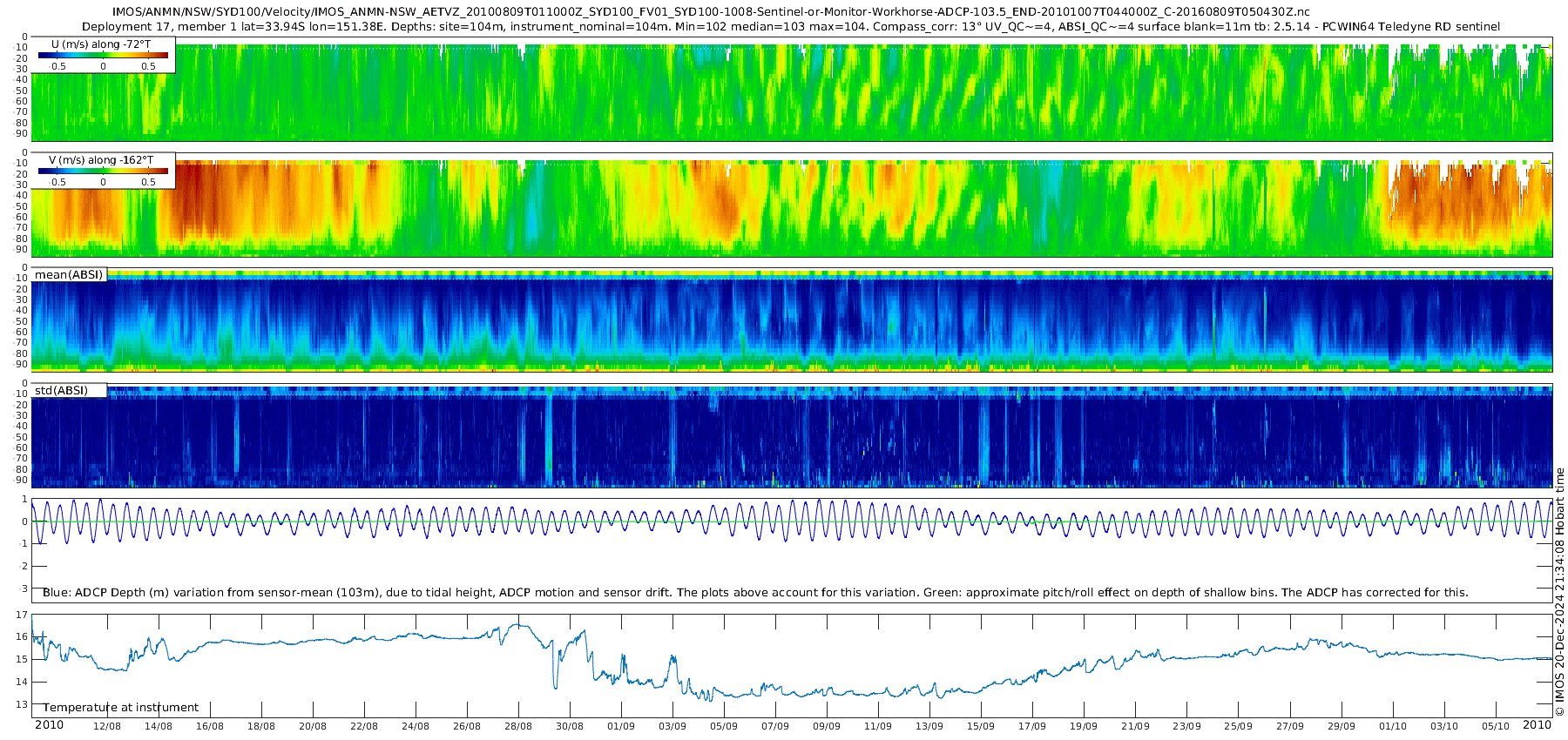Click the 05/10 date tick label
This screenshot has height=740, width=1568.
pos(1496,727)
